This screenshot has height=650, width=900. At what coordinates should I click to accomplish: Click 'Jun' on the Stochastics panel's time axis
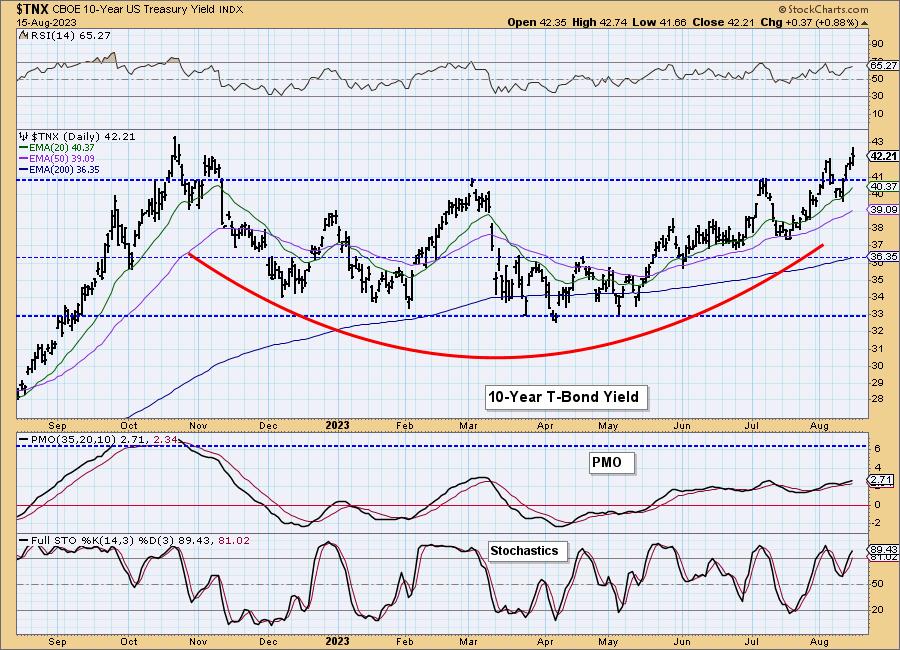681,641
